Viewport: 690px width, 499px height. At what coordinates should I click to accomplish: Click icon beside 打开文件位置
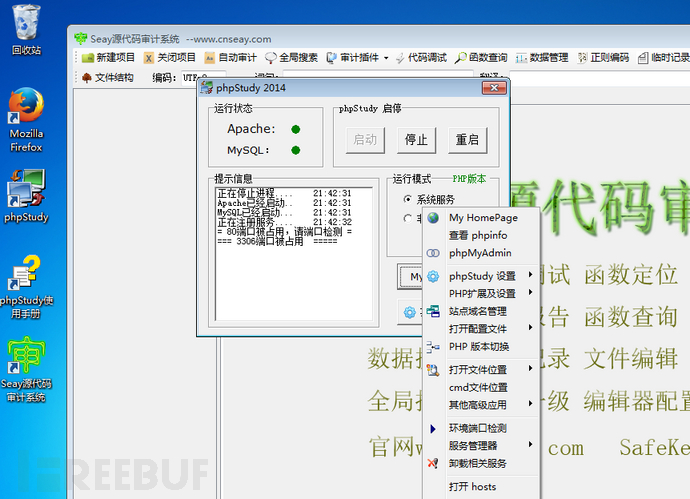[433, 370]
